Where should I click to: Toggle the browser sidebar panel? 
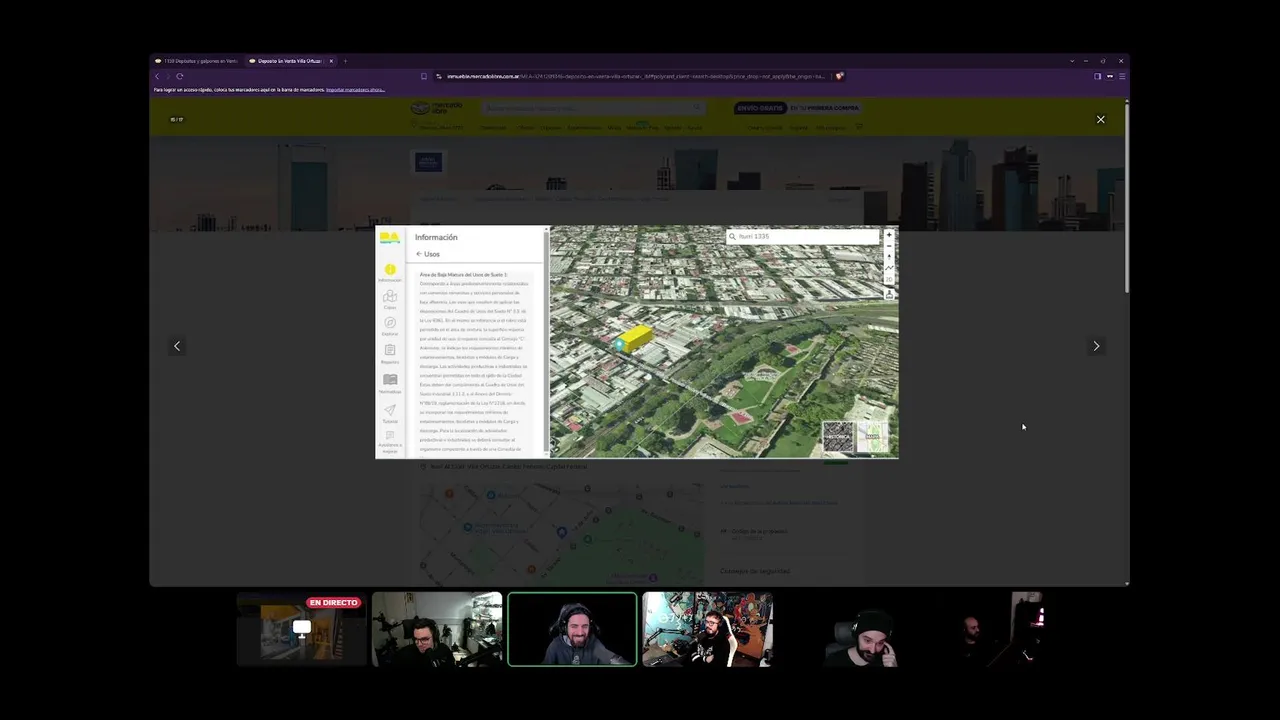pyautogui.click(x=1097, y=76)
